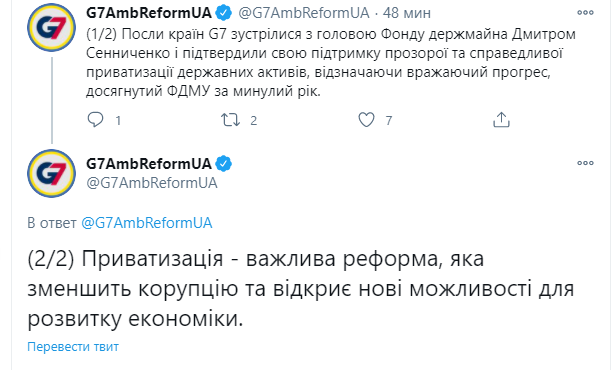Click @G7AmbReformUA handle under second tweet name
Viewport: 611px width, 370px height.
(152, 183)
